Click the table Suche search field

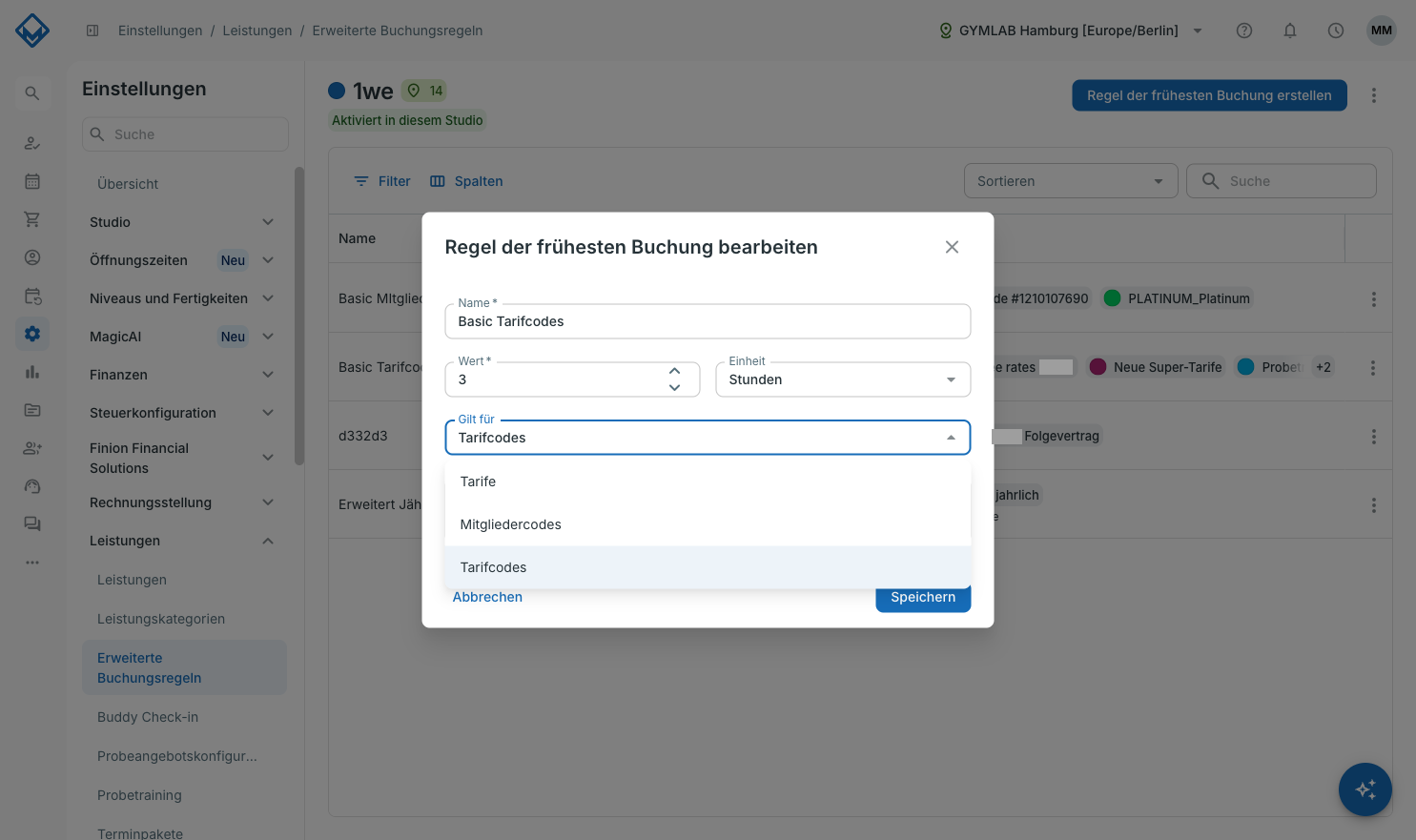[1282, 181]
